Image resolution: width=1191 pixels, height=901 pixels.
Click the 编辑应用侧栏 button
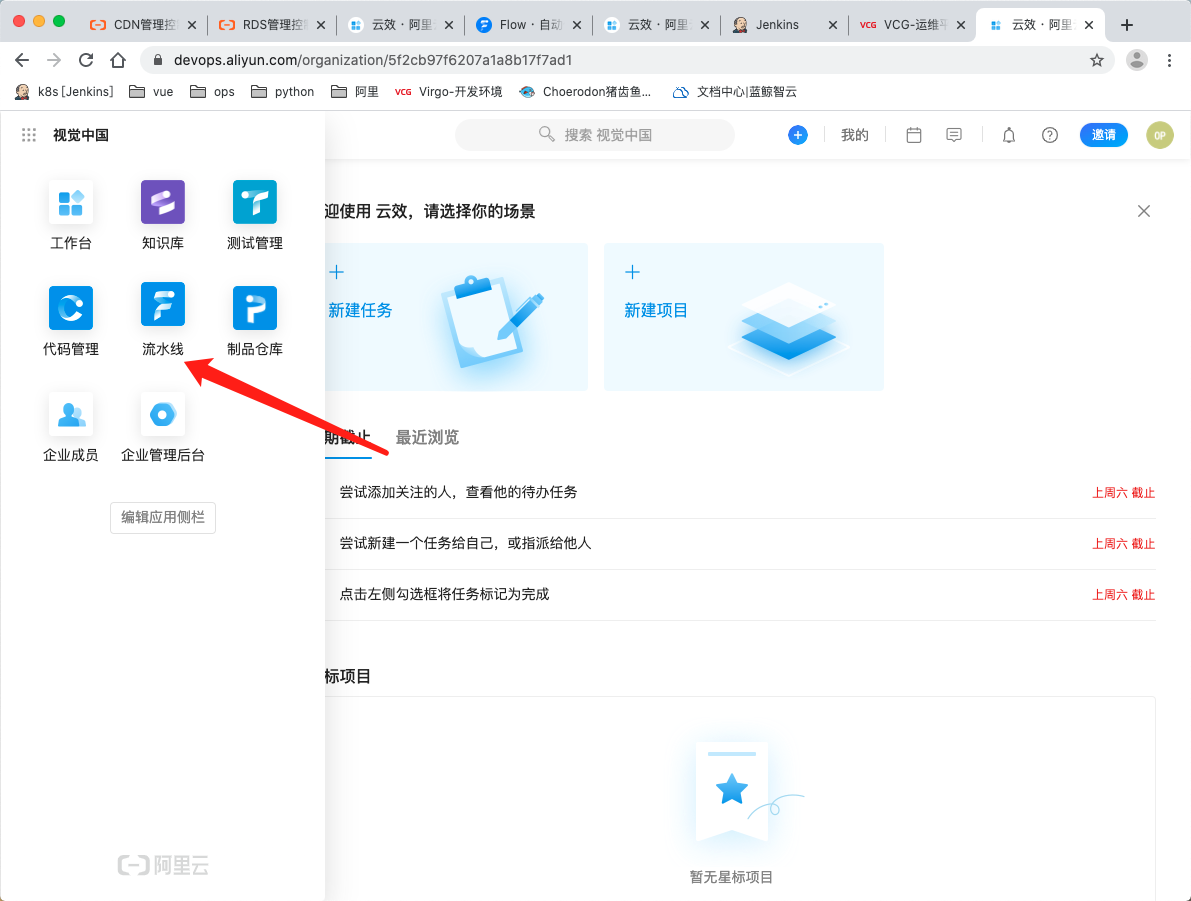coord(163,517)
